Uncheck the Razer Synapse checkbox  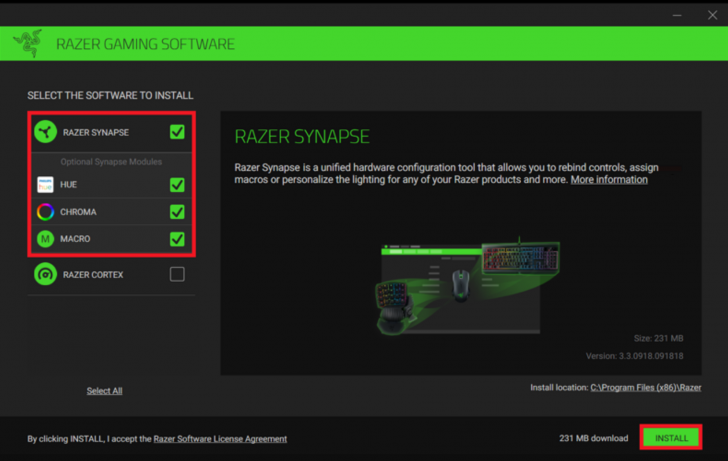tap(177, 132)
